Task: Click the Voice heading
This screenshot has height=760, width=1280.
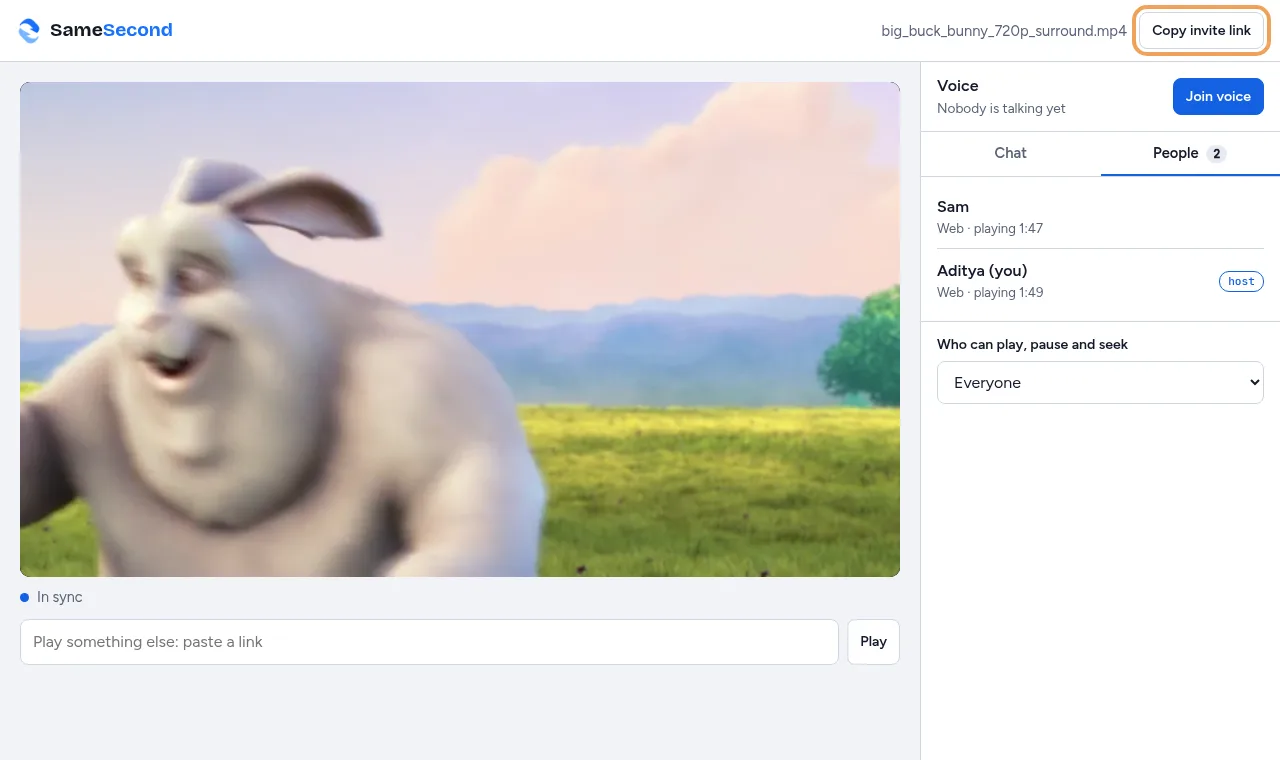Action: 958,86
